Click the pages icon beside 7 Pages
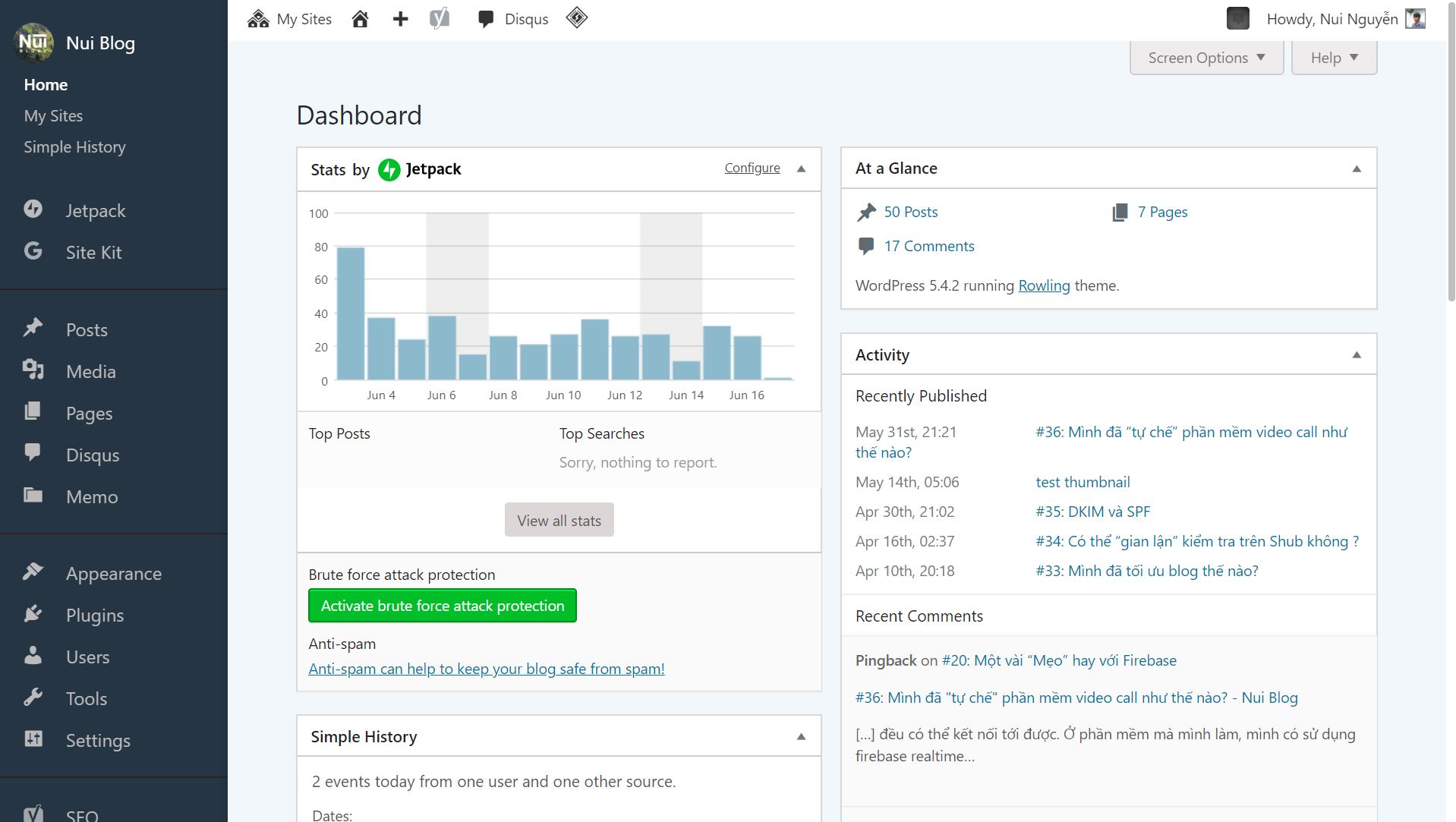The width and height of the screenshot is (1456, 822). pyautogui.click(x=1120, y=213)
